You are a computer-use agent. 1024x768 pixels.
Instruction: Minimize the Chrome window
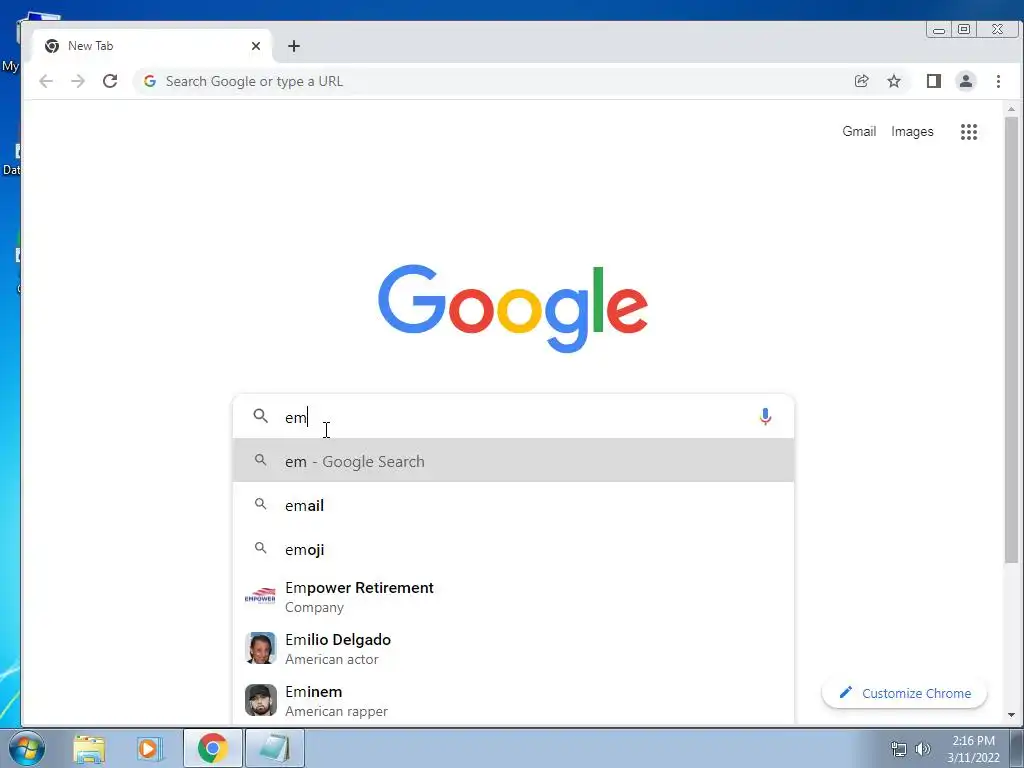pos(939,29)
